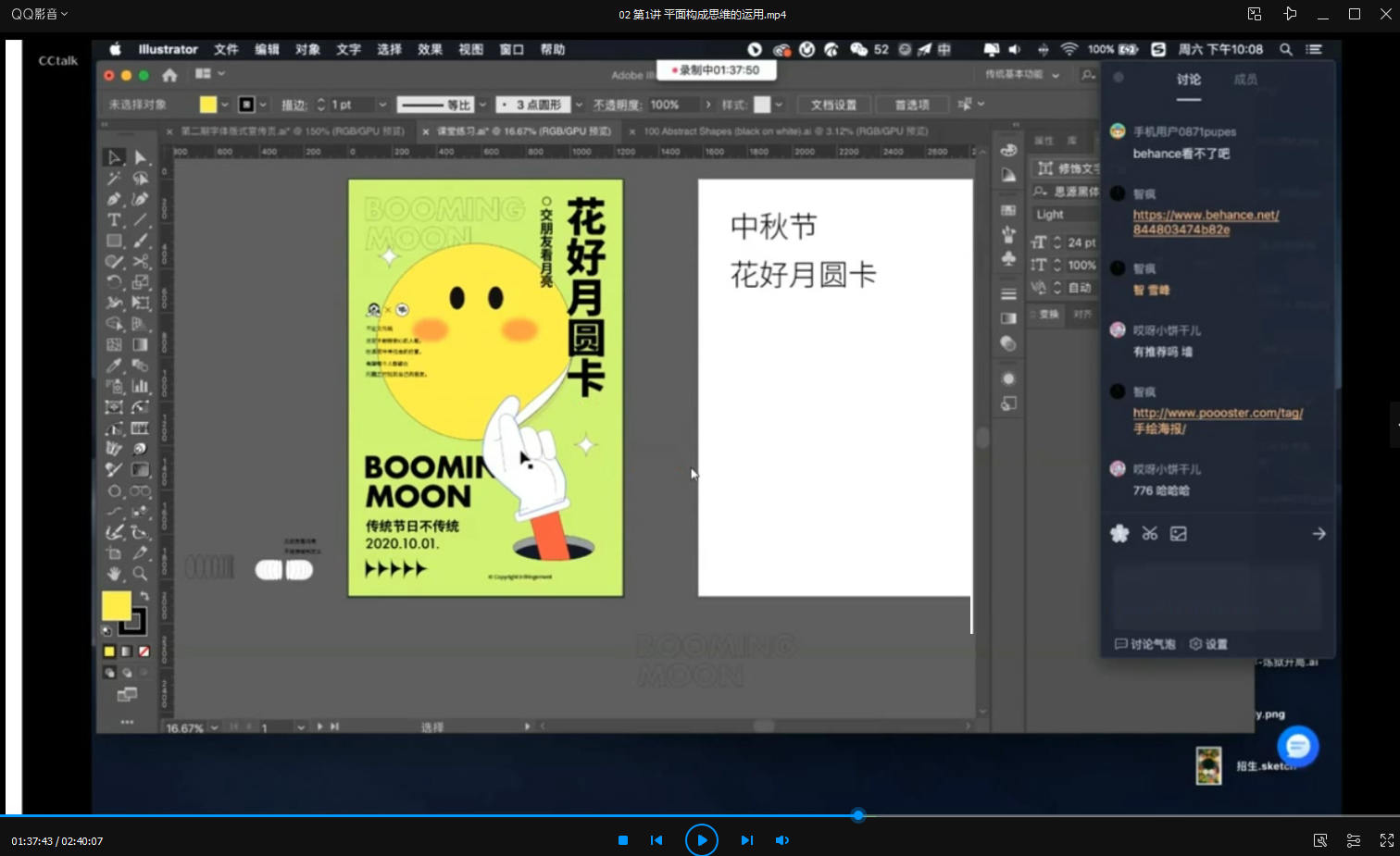
Task: Click the 文档设置 button
Action: tap(833, 105)
